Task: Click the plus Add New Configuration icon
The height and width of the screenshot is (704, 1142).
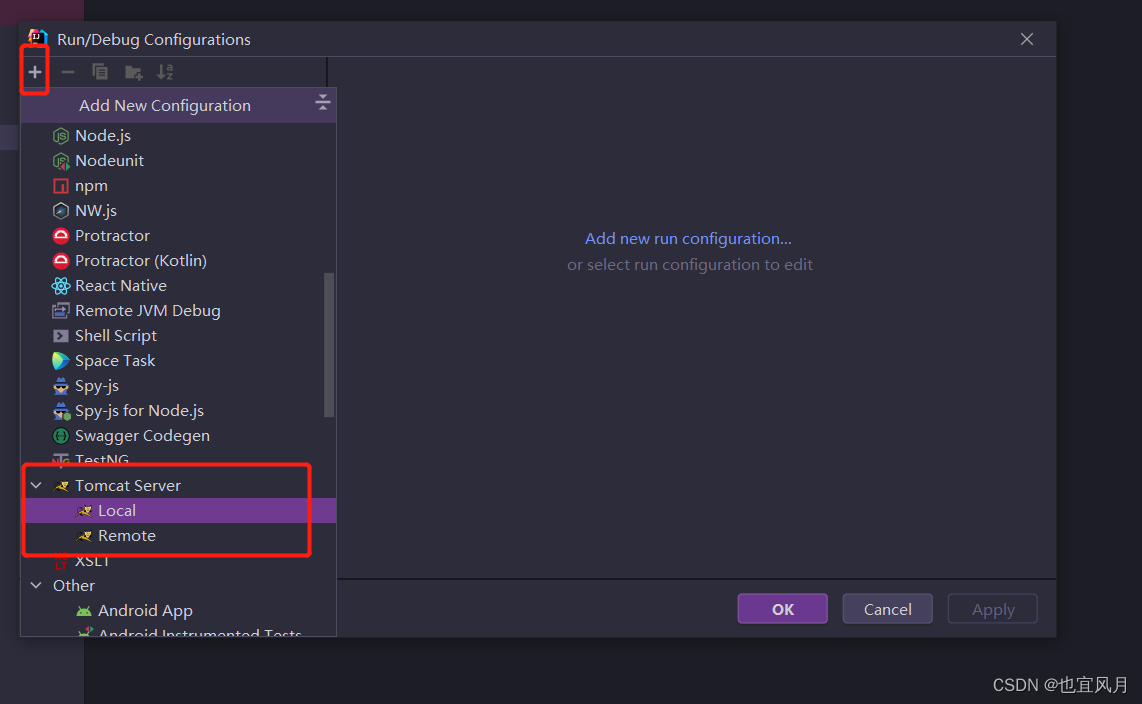Action: (x=34, y=72)
